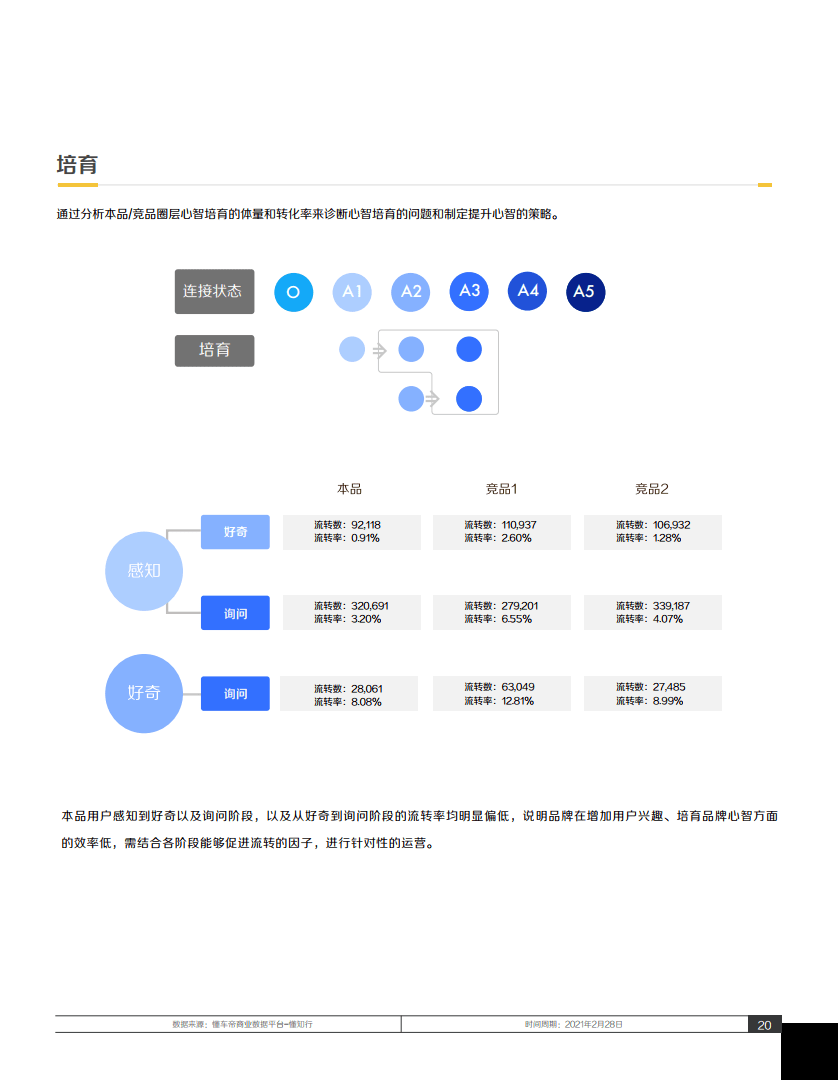Select the 竞品2 column header

click(652, 489)
